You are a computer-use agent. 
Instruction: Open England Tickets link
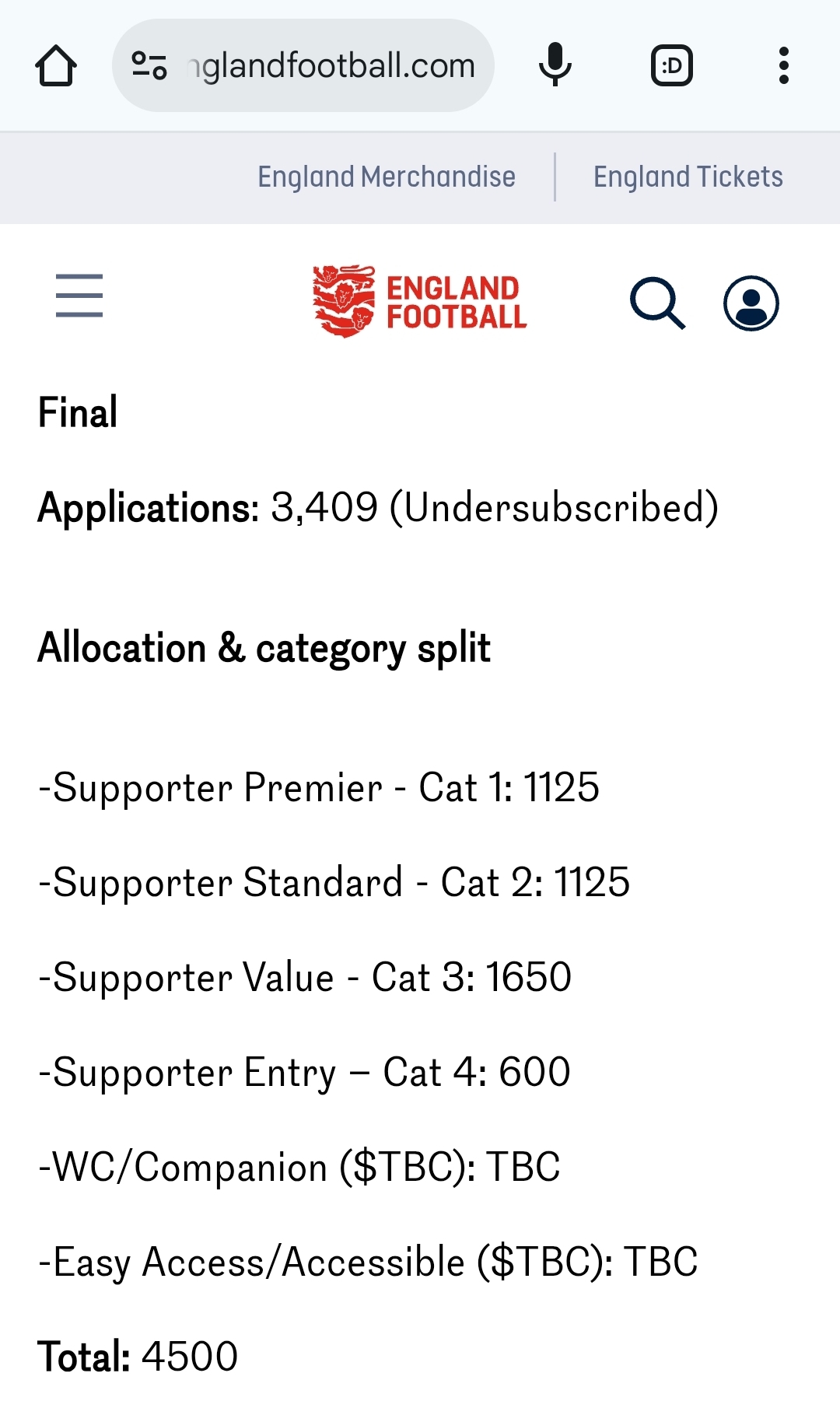coord(688,177)
